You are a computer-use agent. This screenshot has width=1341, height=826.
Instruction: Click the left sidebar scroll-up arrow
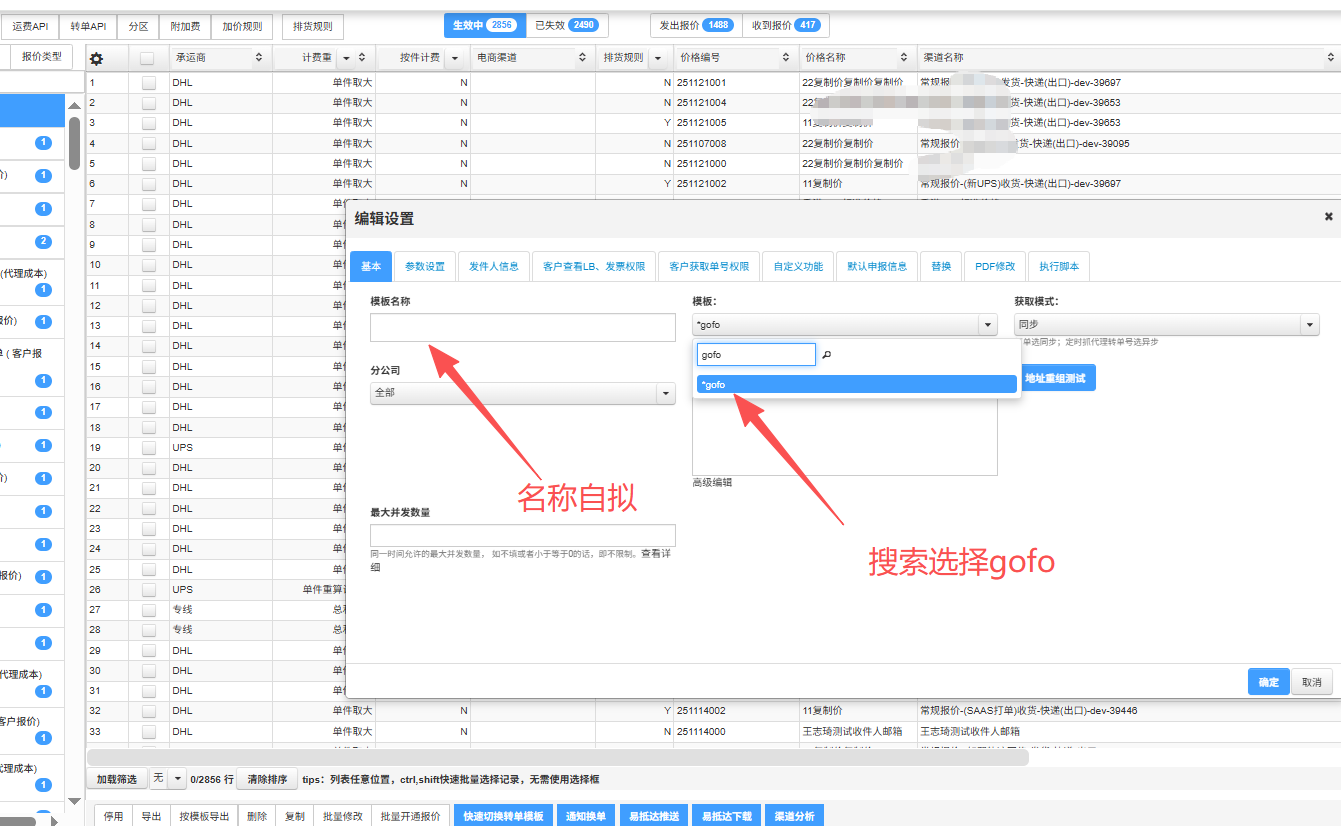click(75, 106)
